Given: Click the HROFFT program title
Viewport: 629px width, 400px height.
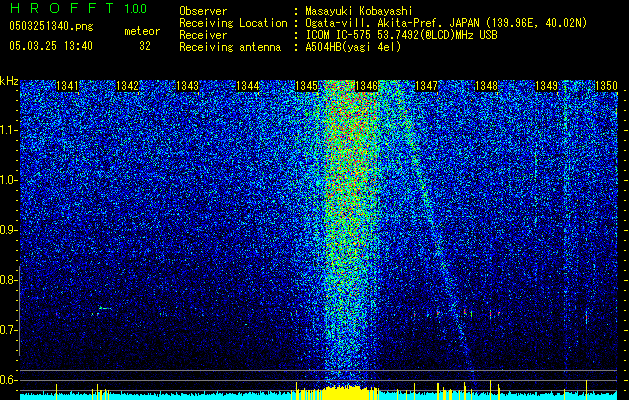Looking at the screenshot, I should coord(62,9).
